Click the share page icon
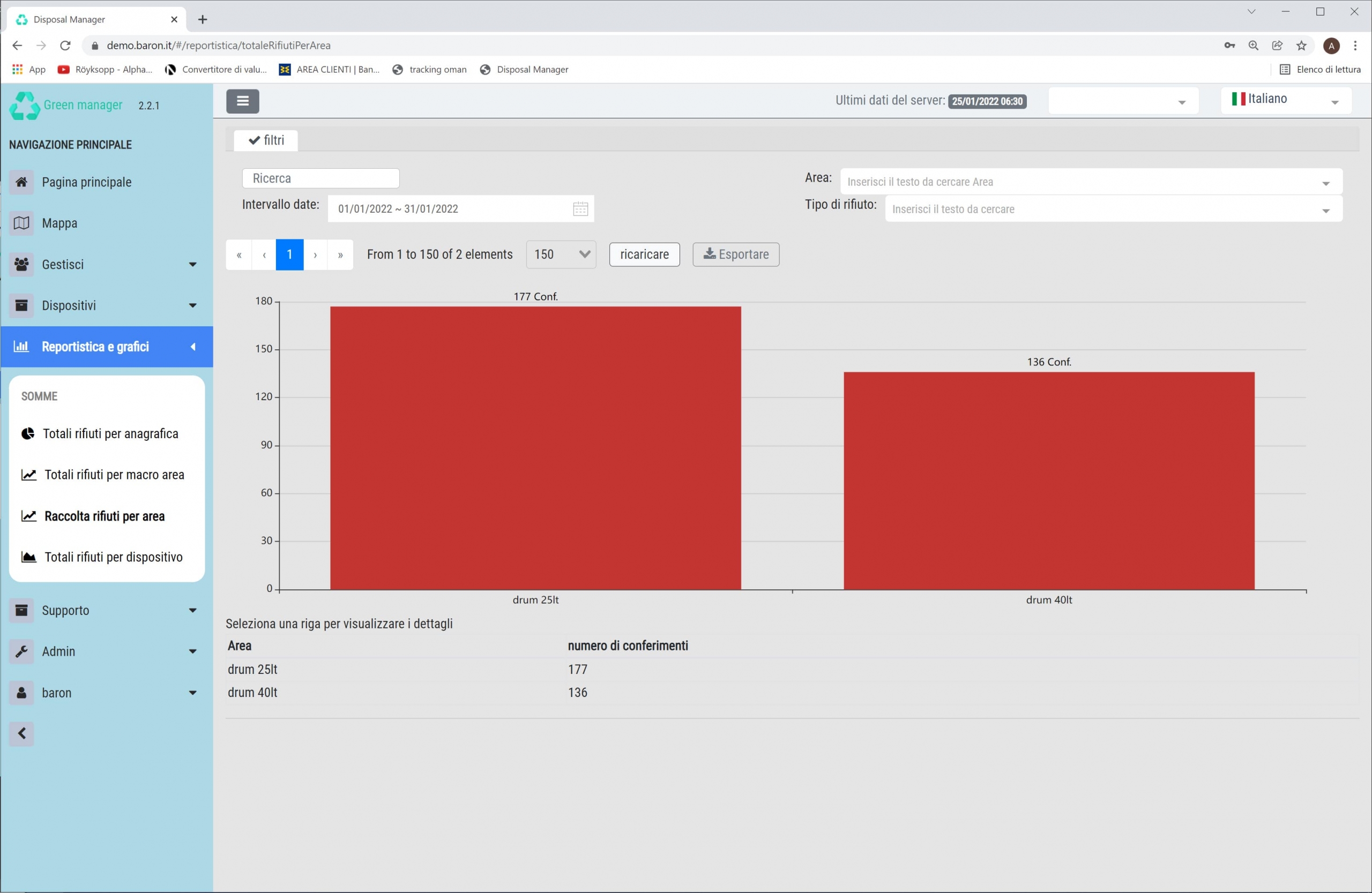 click(1278, 46)
